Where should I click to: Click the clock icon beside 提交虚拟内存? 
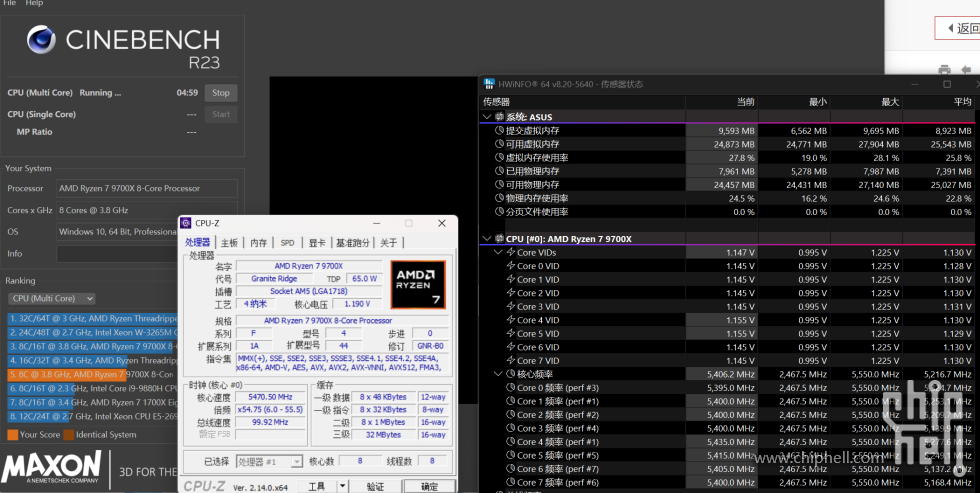click(x=499, y=131)
